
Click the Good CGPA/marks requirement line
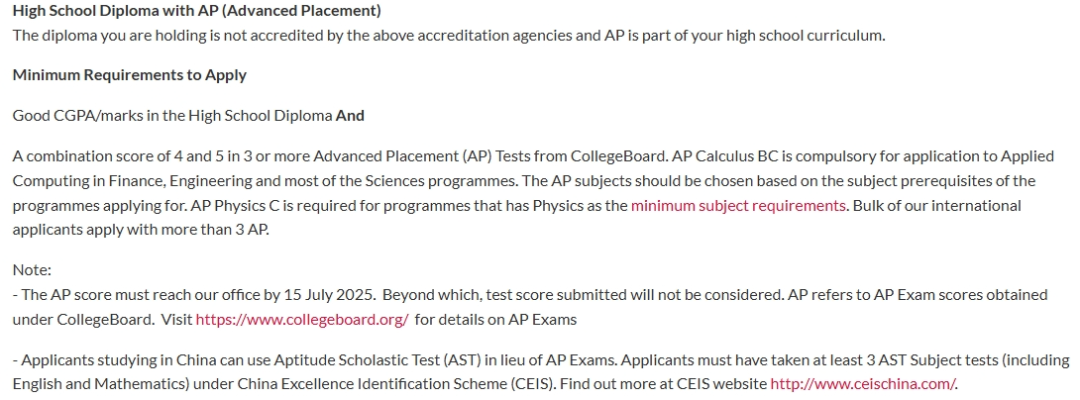188,116
